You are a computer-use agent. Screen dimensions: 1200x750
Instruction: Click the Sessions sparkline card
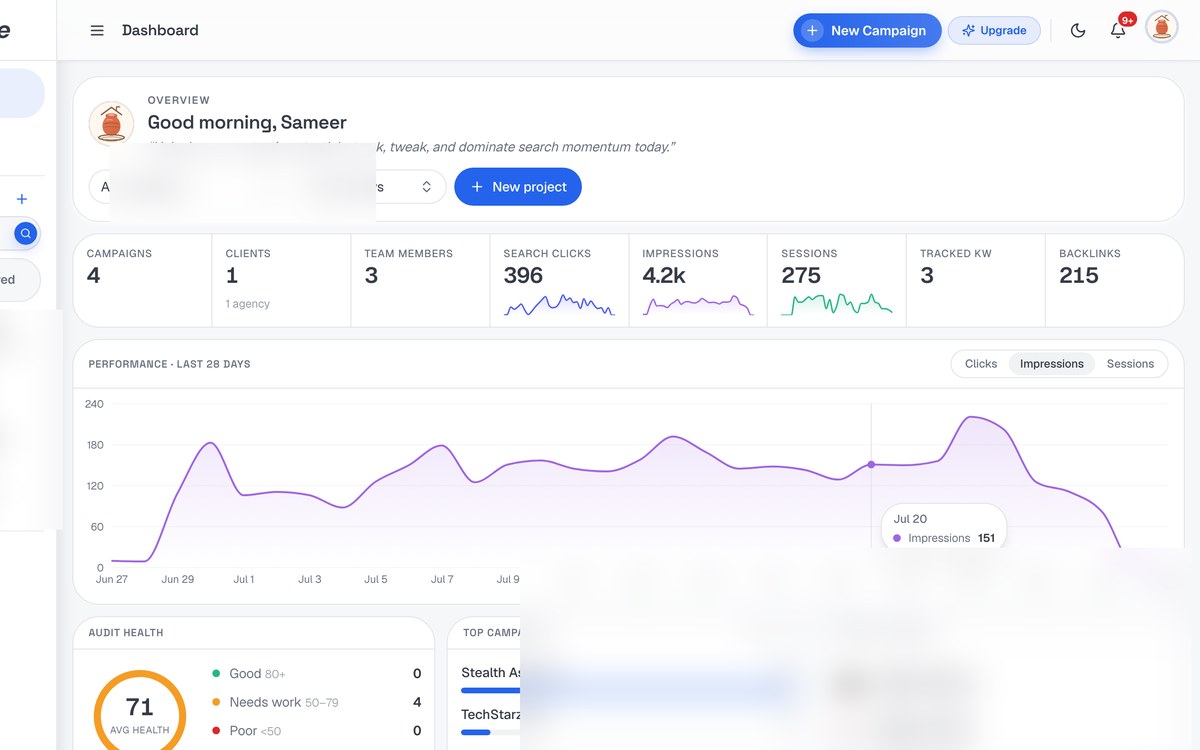(837, 281)
